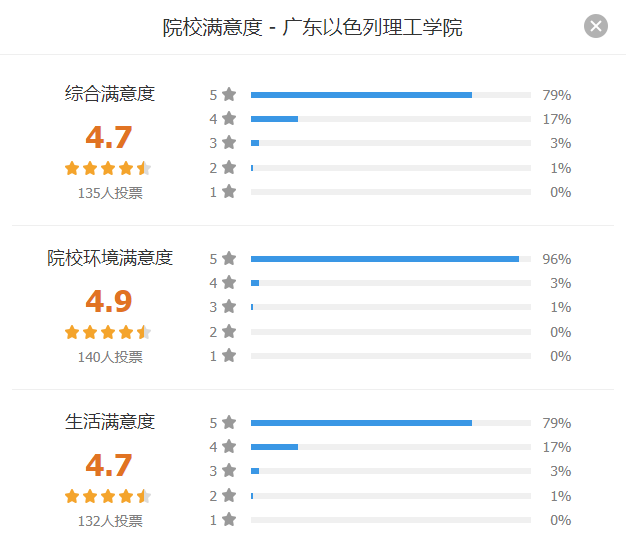Click the 4.9 score for 院校环境满意度
Viewport: 626px width, 558px height.
point(109,301)
